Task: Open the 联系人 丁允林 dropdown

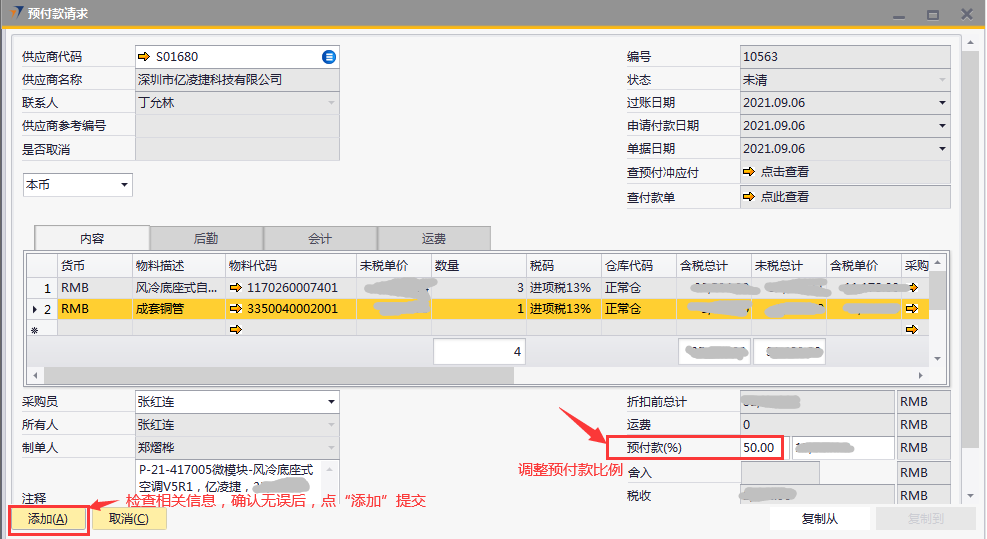Action: (331, 102)
